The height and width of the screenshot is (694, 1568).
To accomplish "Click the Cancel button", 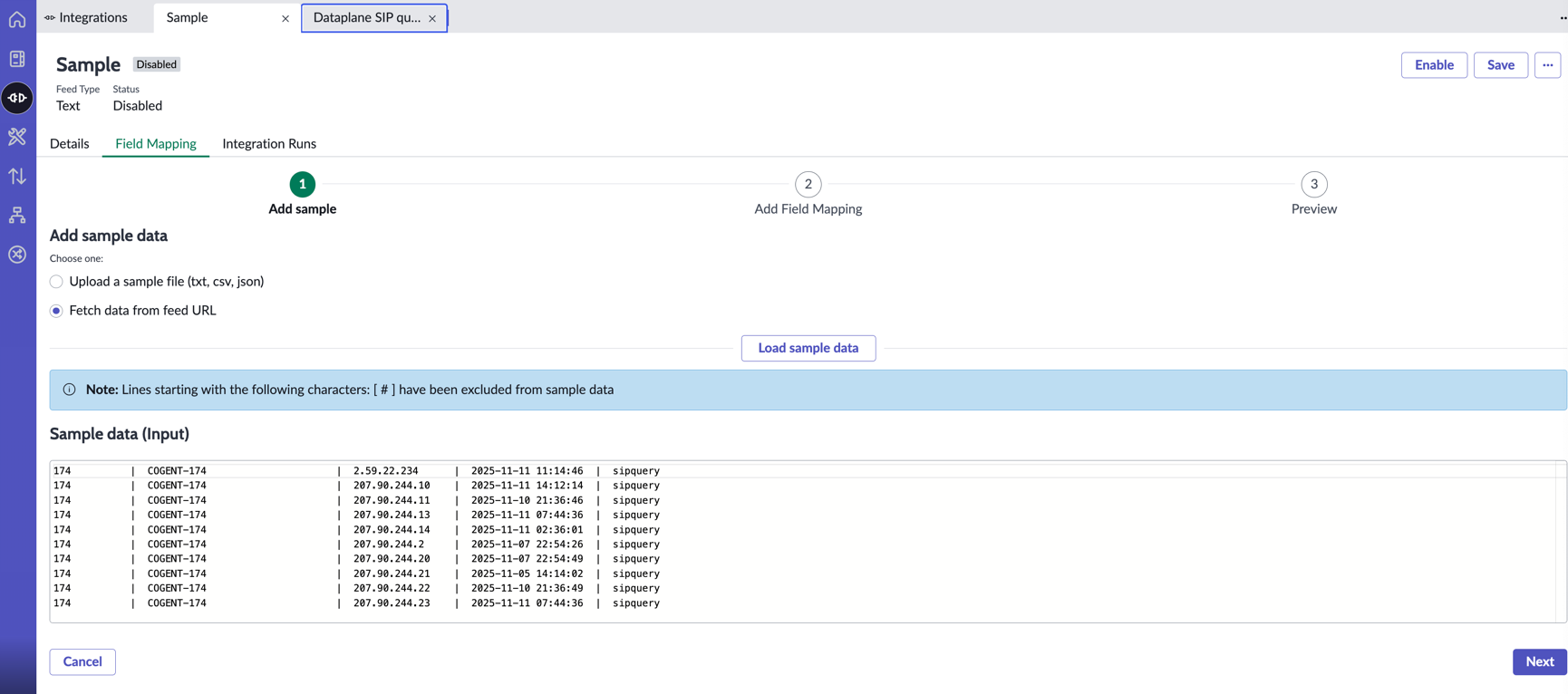I will coord(82,661).
